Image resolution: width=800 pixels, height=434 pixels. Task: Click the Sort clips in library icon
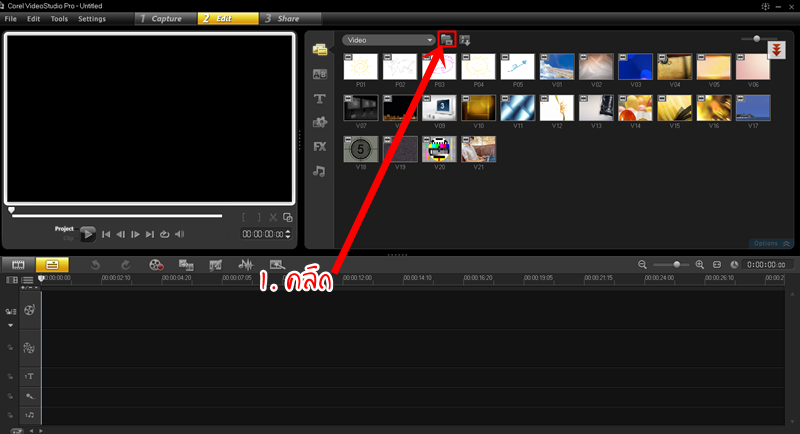[x=465, y=40]
